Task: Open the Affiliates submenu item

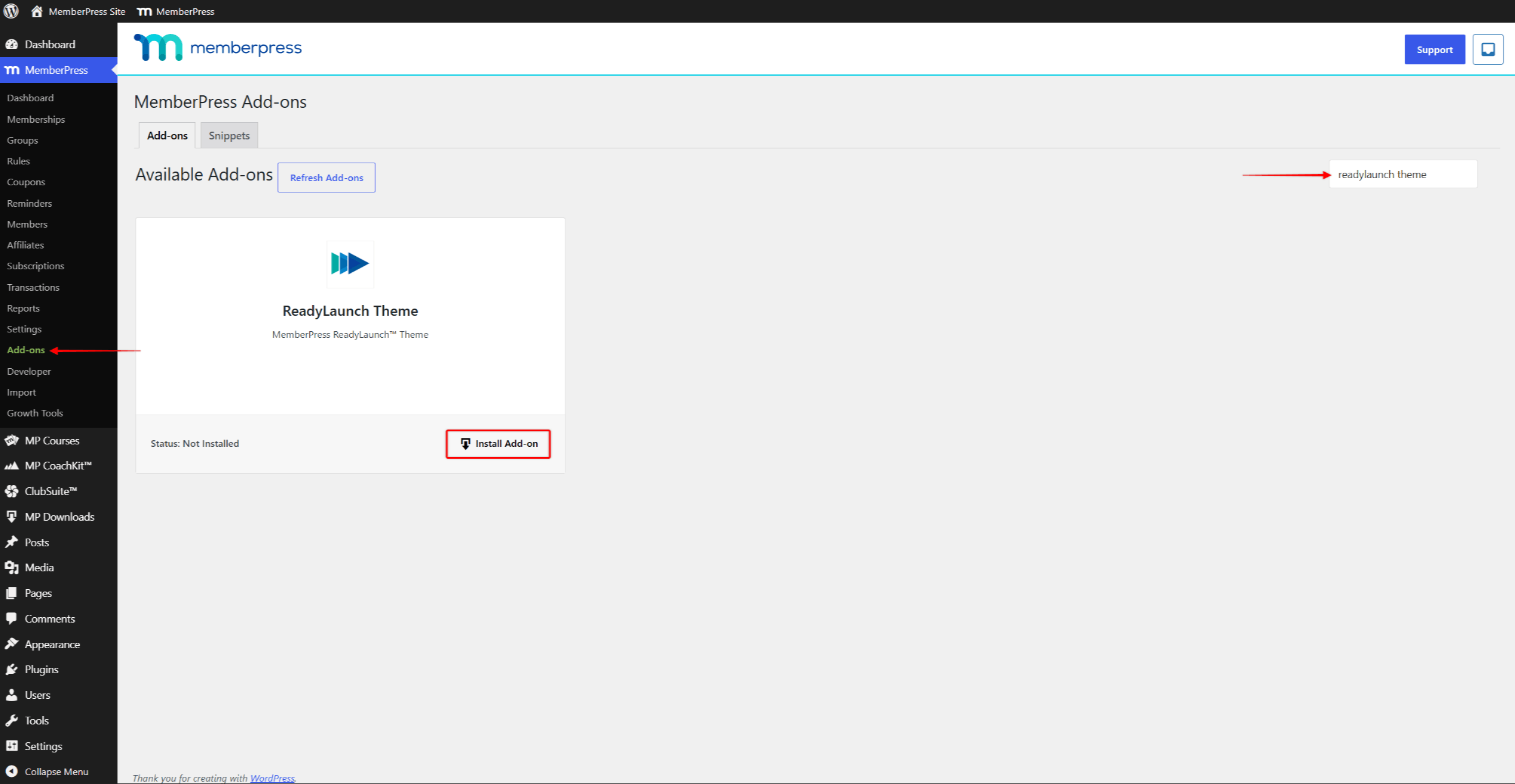Action: pos(25,245)
